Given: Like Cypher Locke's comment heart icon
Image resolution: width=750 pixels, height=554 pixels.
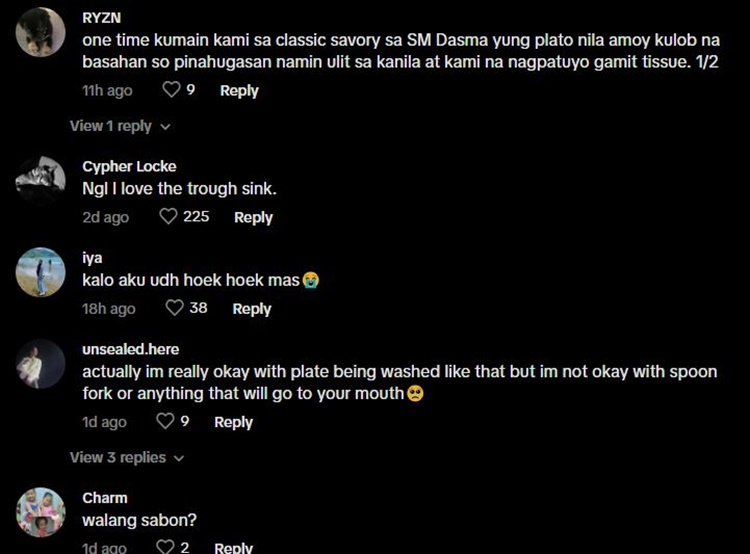Looking at the screenshot, I should pyautogui.click(x=168, y=216).
